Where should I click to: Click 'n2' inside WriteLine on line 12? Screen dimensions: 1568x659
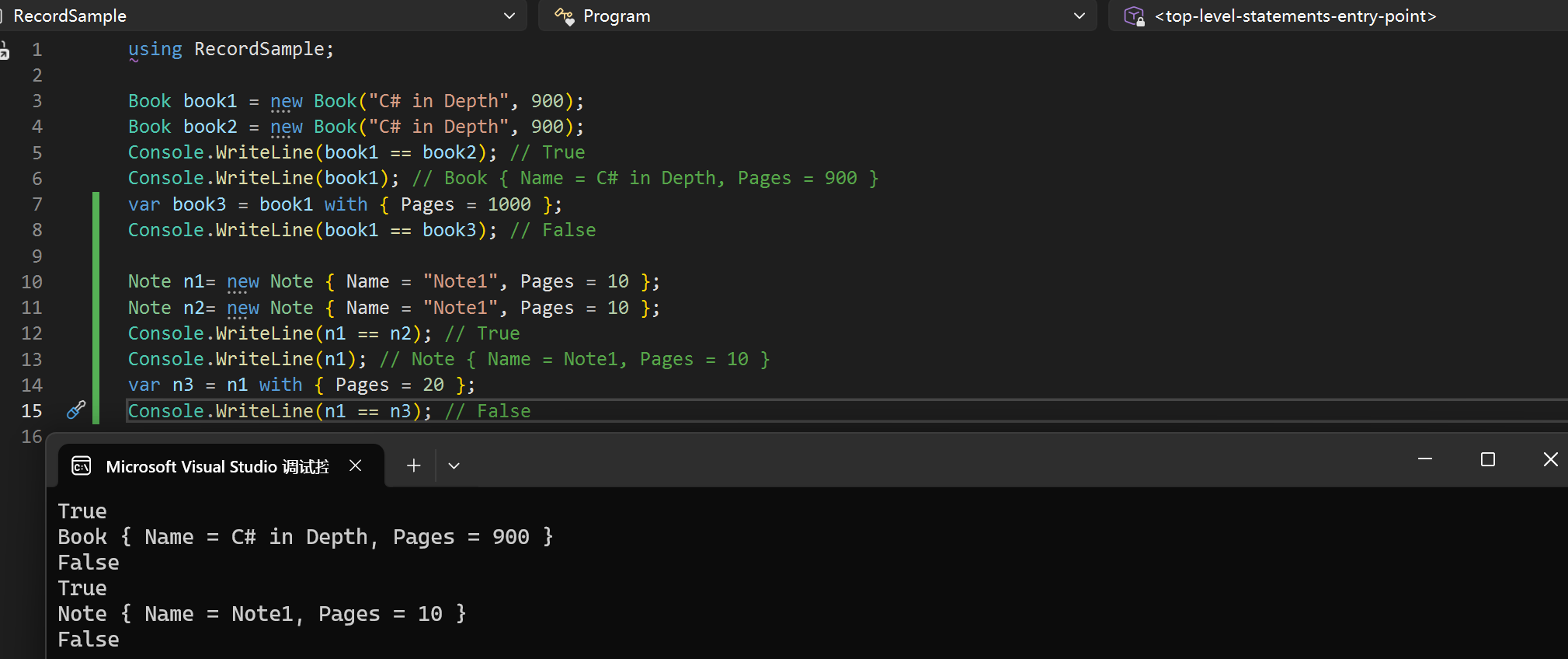click(x=400, y=333)
